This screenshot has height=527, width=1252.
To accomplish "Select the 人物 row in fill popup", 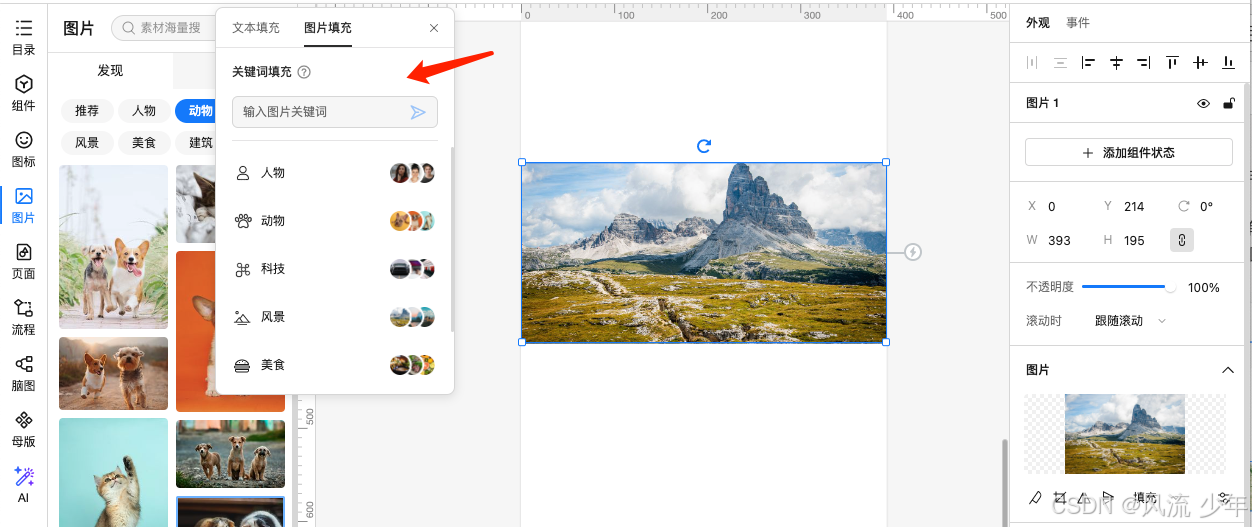I will 334,173.
